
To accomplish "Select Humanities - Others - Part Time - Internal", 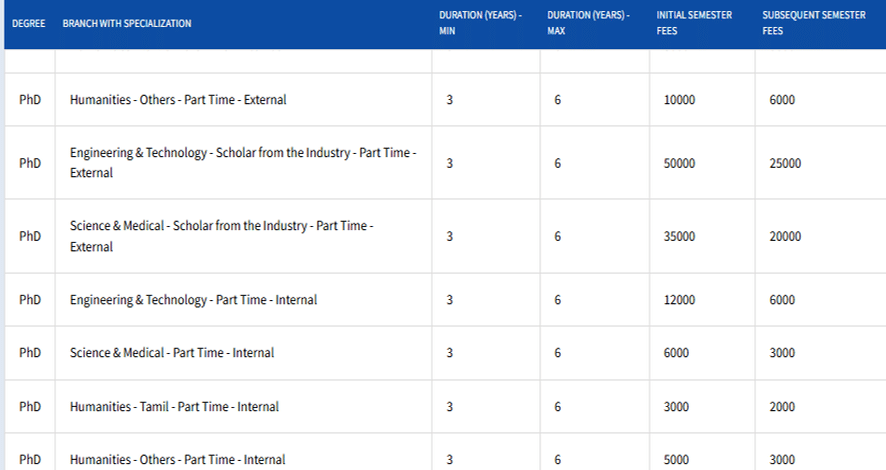I will pyautogui.click(x=177, y=460).
